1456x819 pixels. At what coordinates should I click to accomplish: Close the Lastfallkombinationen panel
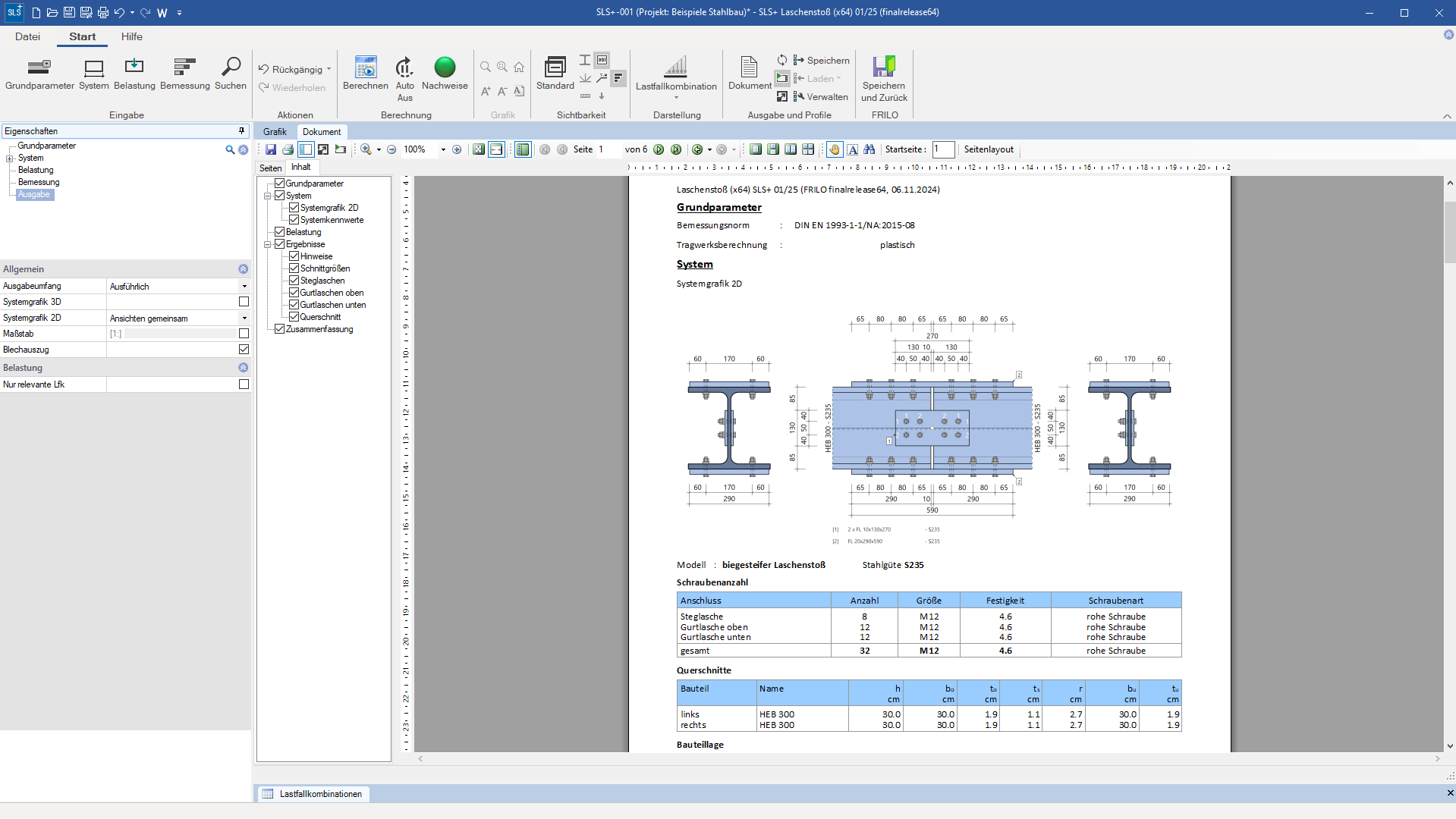pos(1450,793)
